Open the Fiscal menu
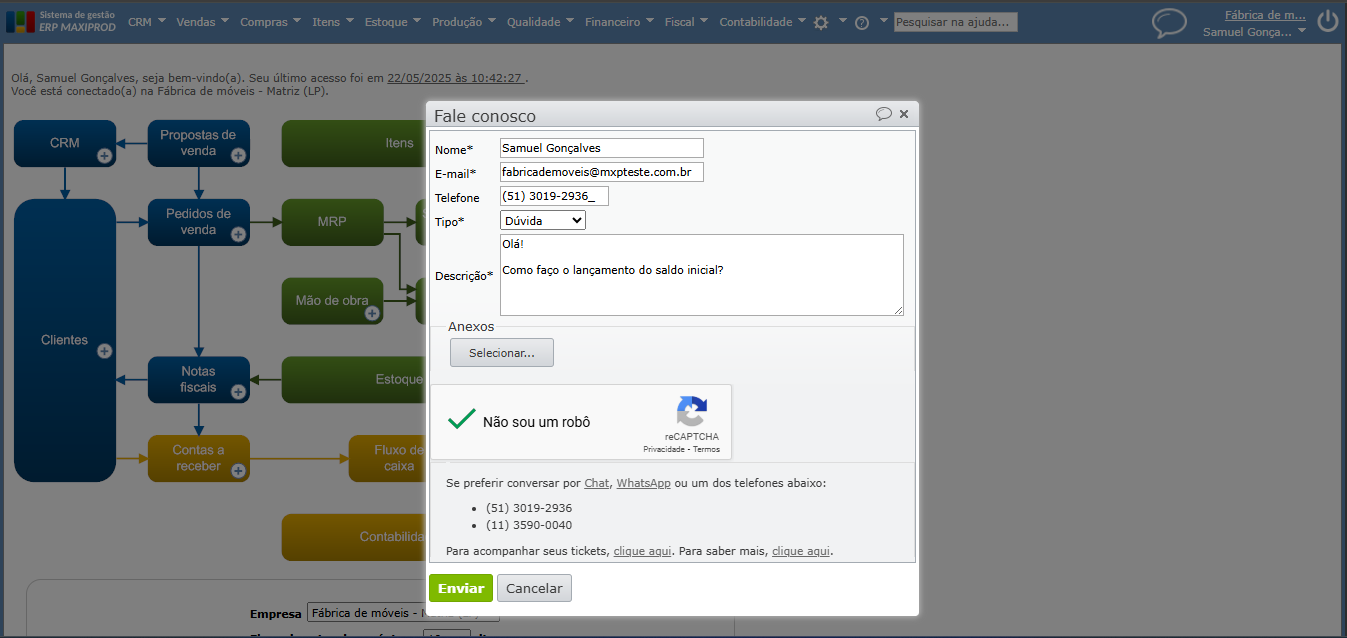Viewport: 1347px width, 638px height. tap(686, 22)
